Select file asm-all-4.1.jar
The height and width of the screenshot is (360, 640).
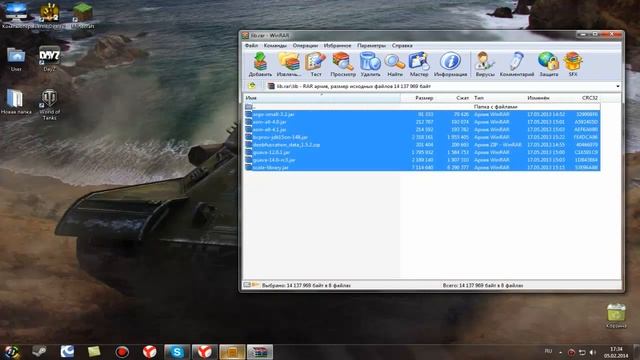coord(422,129)
